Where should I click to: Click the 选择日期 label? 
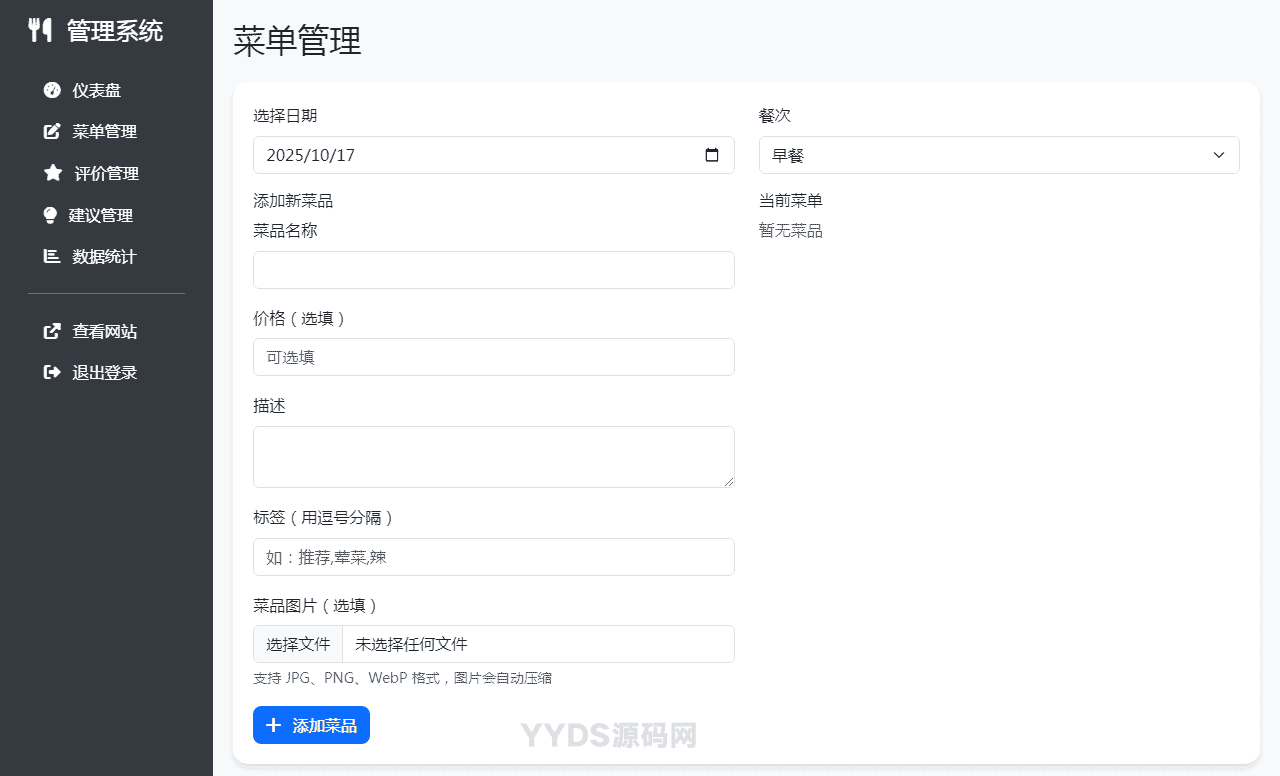(285, 115)
